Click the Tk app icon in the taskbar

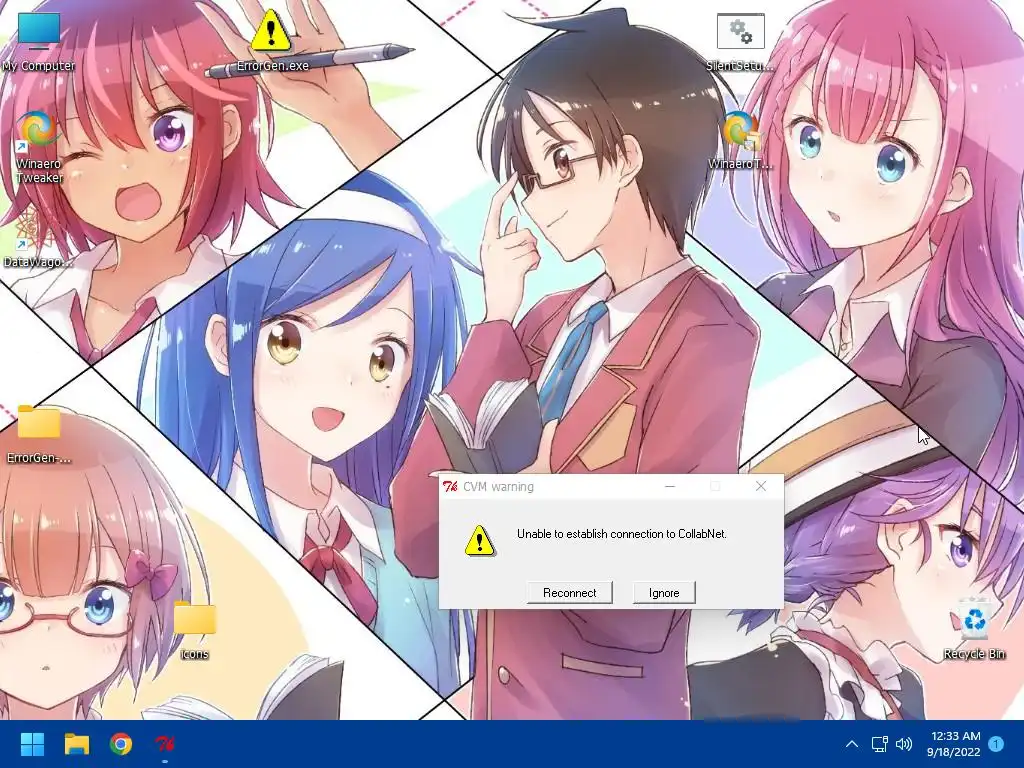pos(165,744)
